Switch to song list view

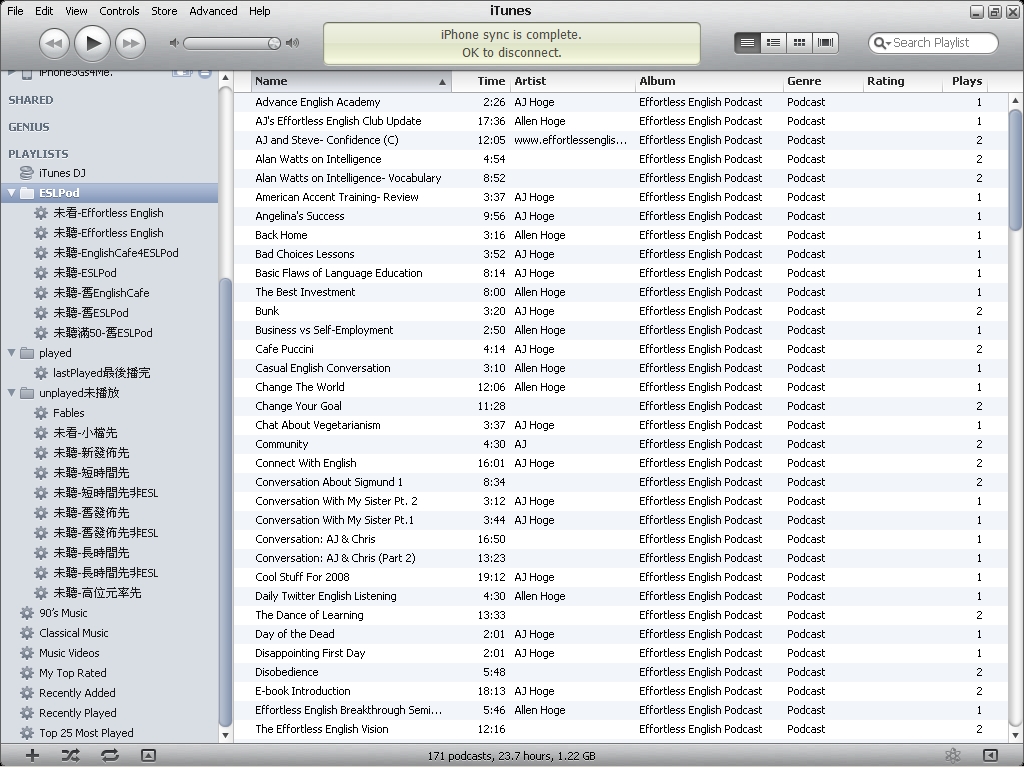[747, 42]
